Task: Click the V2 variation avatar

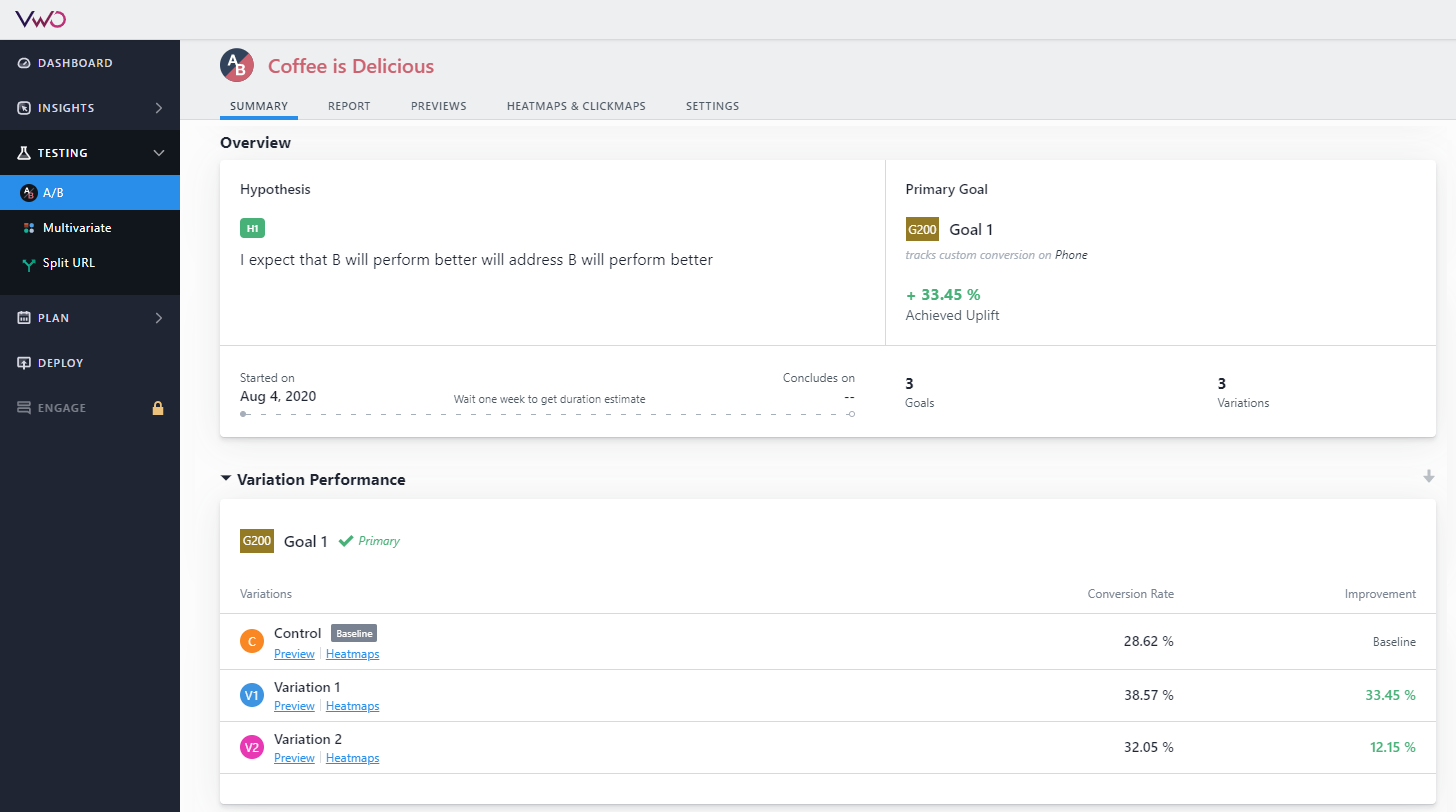Action: 252,747
